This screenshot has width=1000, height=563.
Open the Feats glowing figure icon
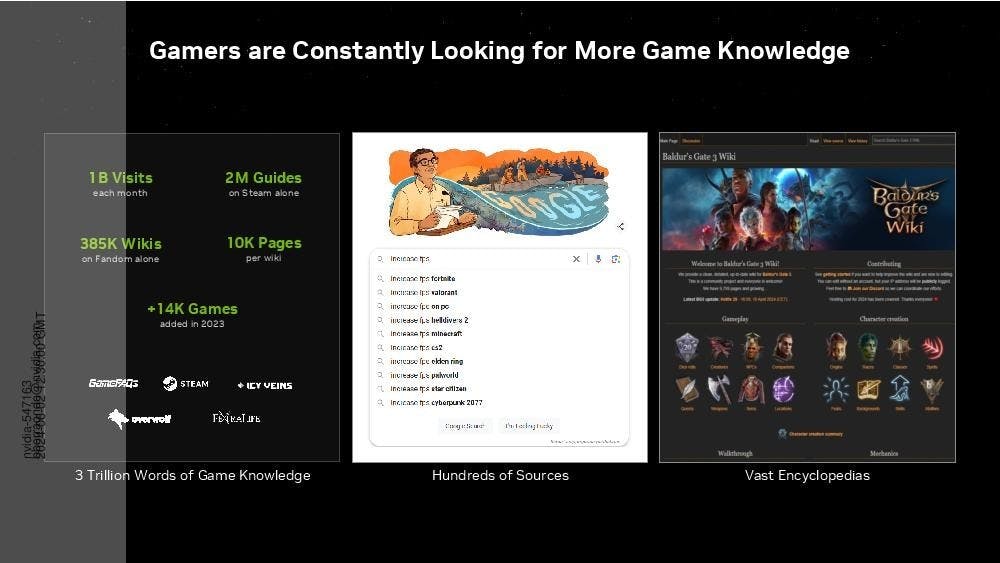point(836,389)
